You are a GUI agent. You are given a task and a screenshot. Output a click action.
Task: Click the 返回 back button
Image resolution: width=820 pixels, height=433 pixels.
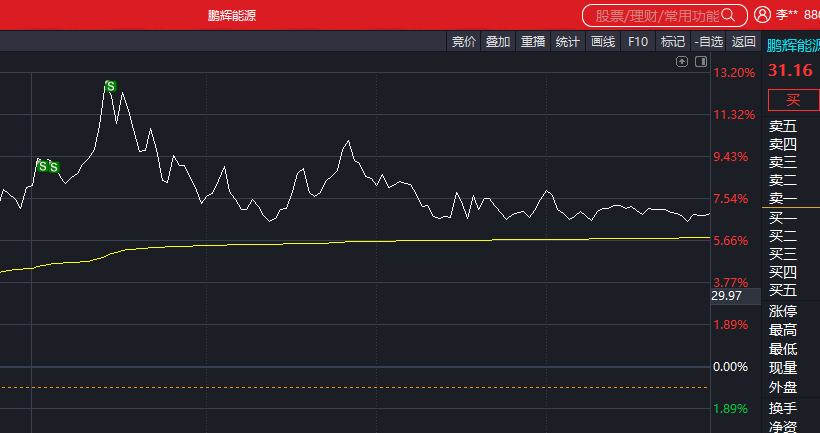(x=744, y=42)
